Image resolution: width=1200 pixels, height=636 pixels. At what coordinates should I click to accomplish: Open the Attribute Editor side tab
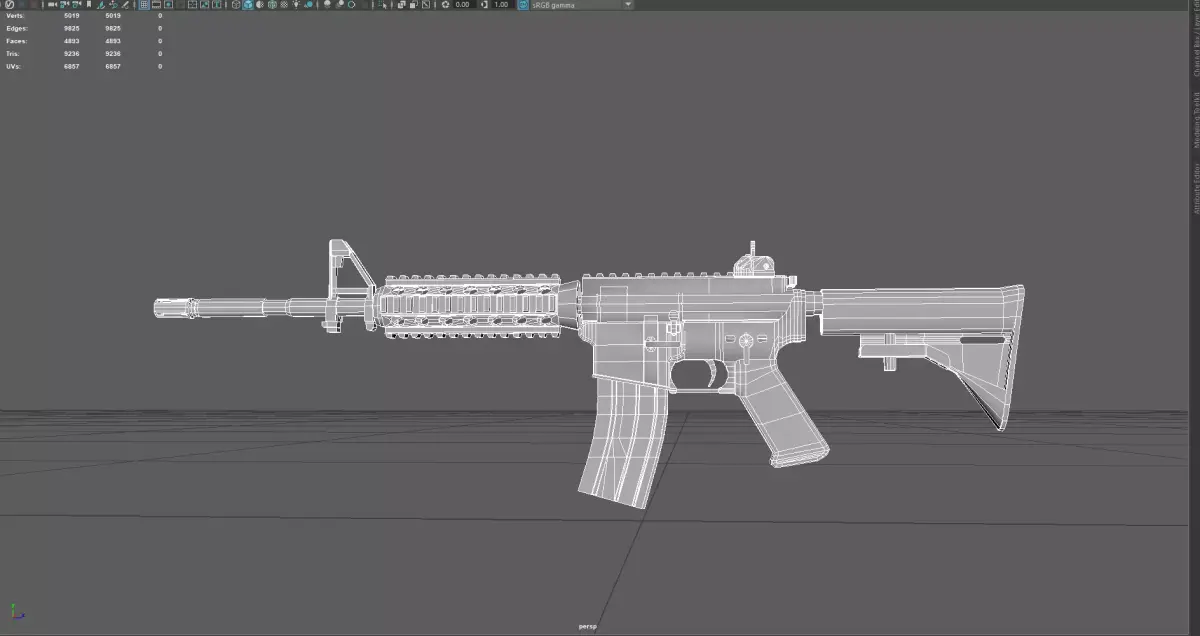pyautogui.click(x=1195, y=190)
